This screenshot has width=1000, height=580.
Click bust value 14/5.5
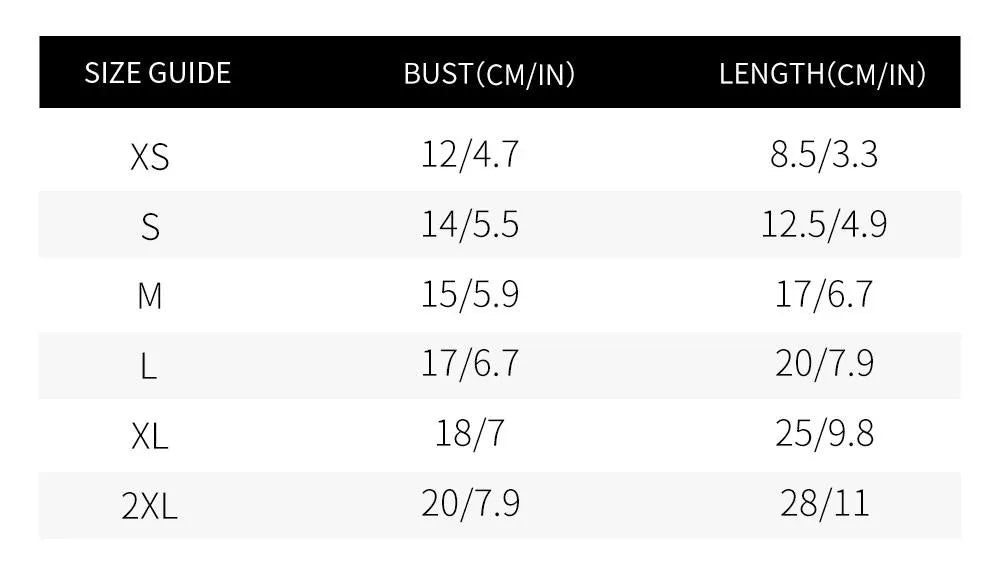[470, 225]
